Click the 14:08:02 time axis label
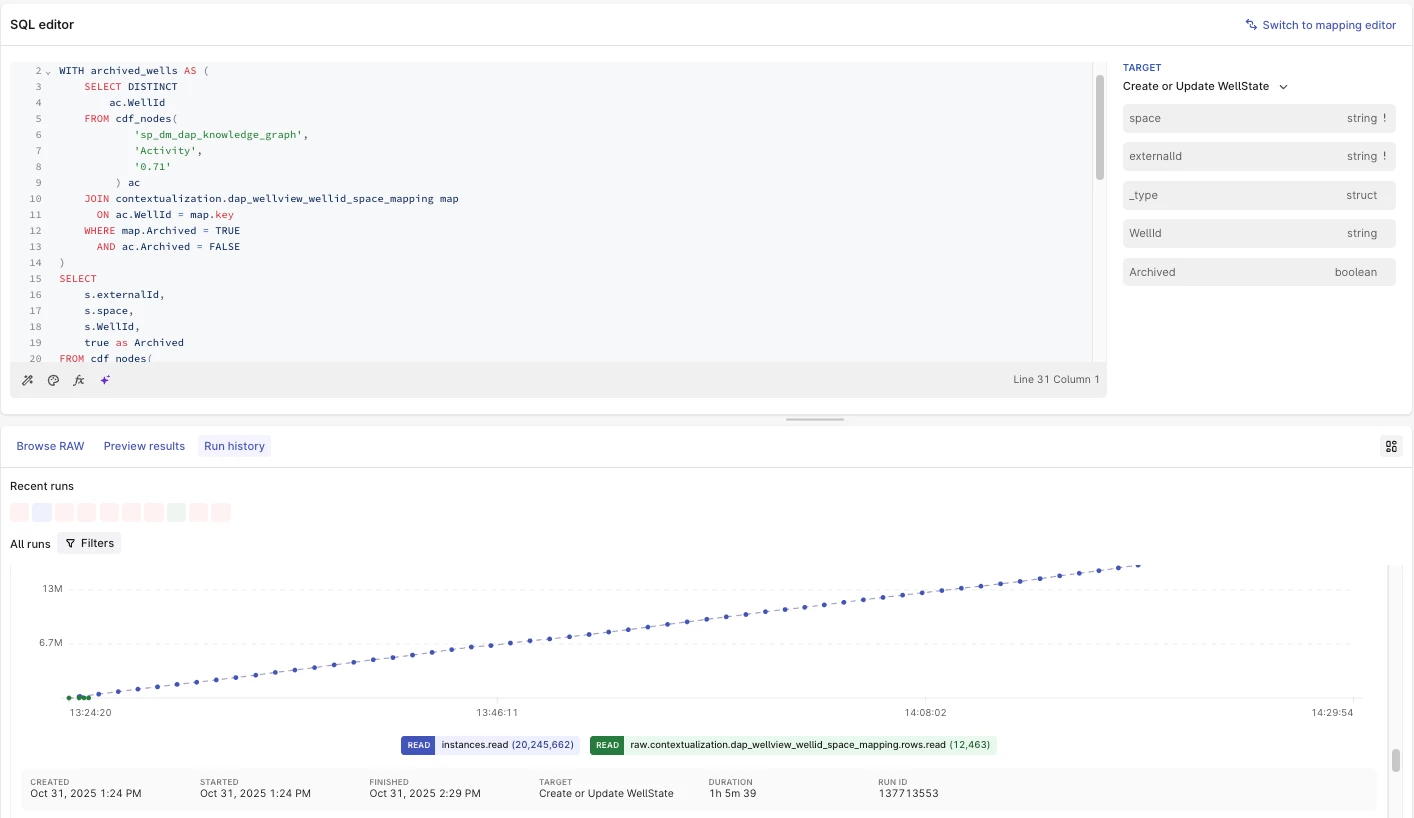The height and width of the screenshot is (818, 1414). point(925,713)
